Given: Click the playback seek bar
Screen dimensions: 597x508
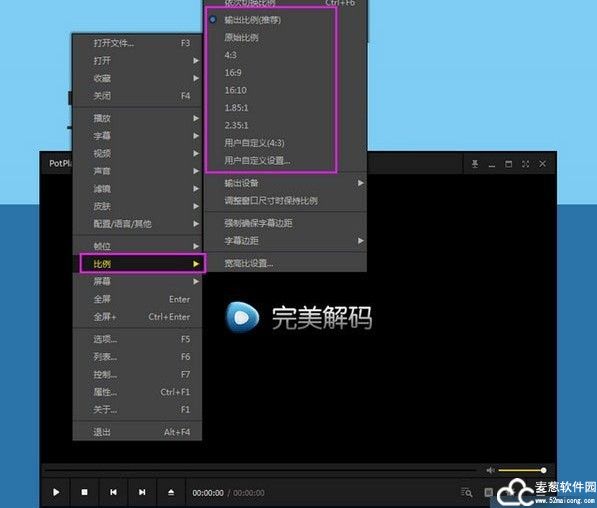Looking at the screenshot, I should pyautogui.click(x=261, y=470).
